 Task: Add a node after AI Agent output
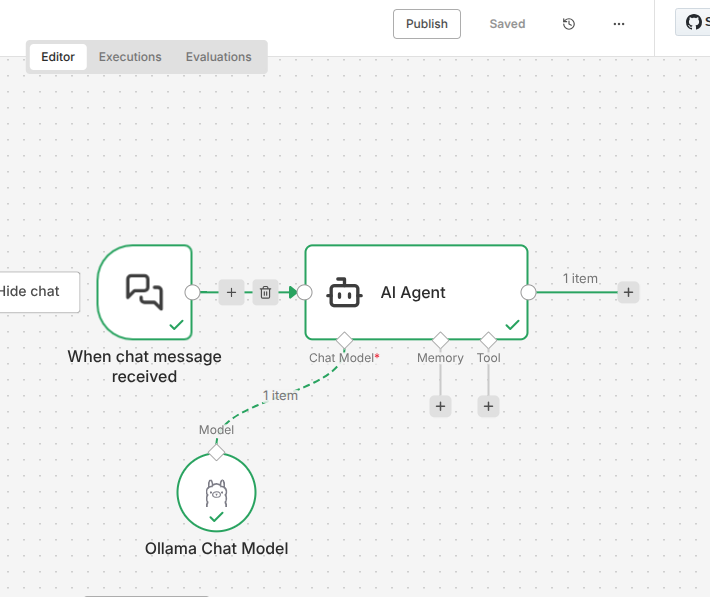point(628,292)
